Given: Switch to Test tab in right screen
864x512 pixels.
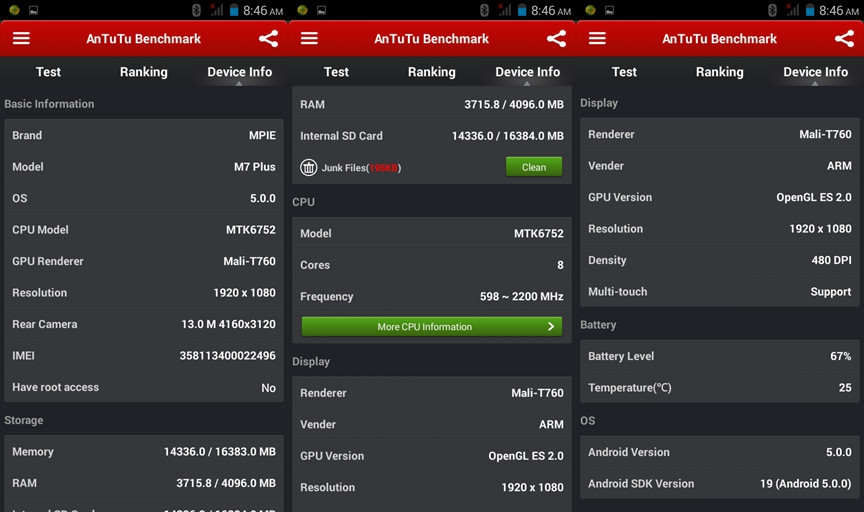Looking at the screenshot, I should (x=624, y=72).
